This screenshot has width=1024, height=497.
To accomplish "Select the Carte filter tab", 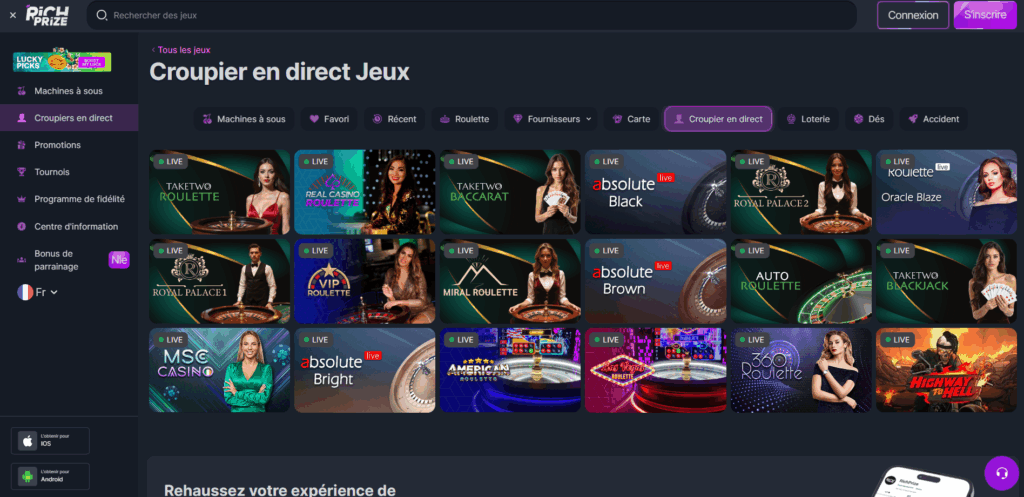I will coord(631,119).
